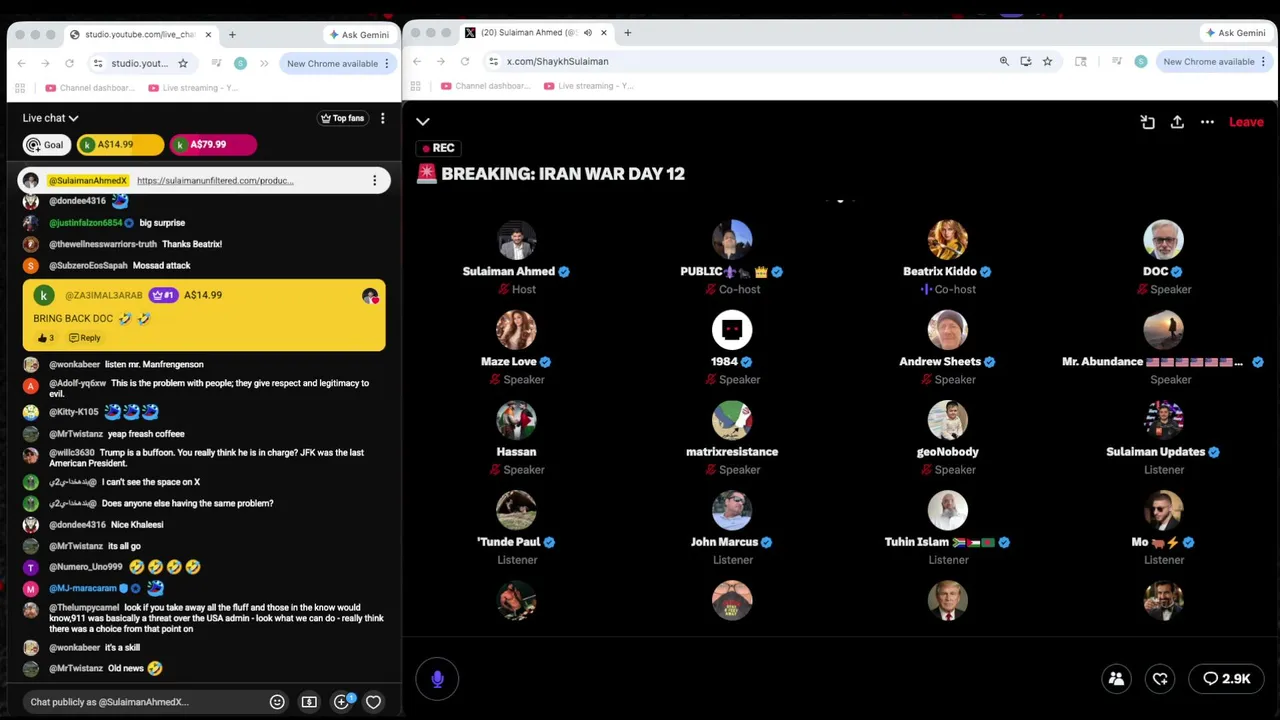
Task: Click the x.com/ShaykhSulaiman address bar
Action: point(557,61)
